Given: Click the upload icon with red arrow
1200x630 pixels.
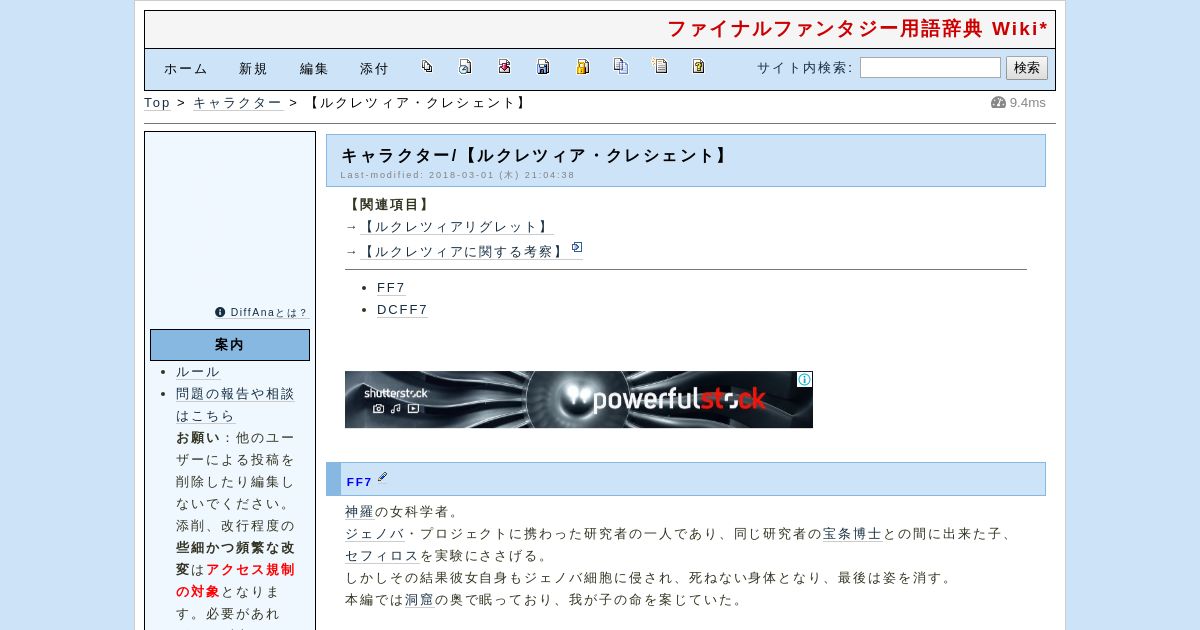Looking at the screenshot, I should click(x=504, y=67).
